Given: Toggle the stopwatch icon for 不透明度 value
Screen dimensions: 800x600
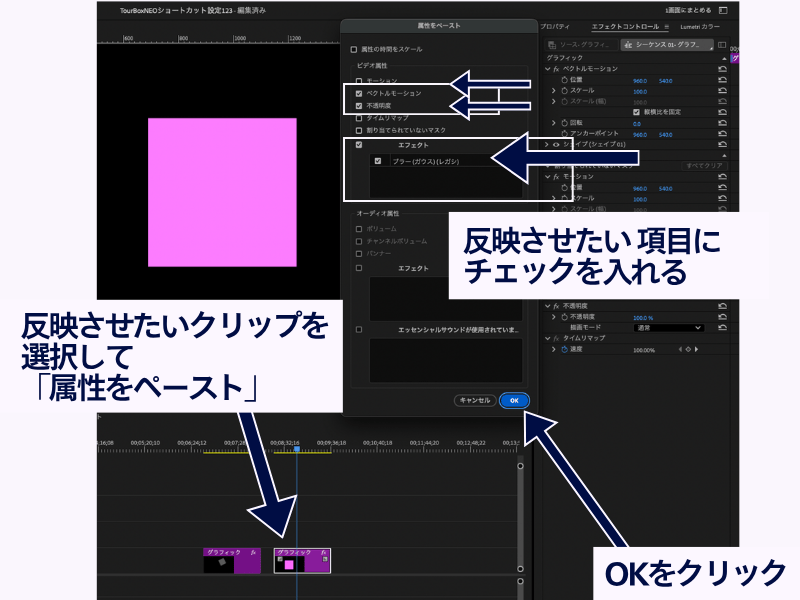Looking at the screenshot, I should tap(564, 317).
